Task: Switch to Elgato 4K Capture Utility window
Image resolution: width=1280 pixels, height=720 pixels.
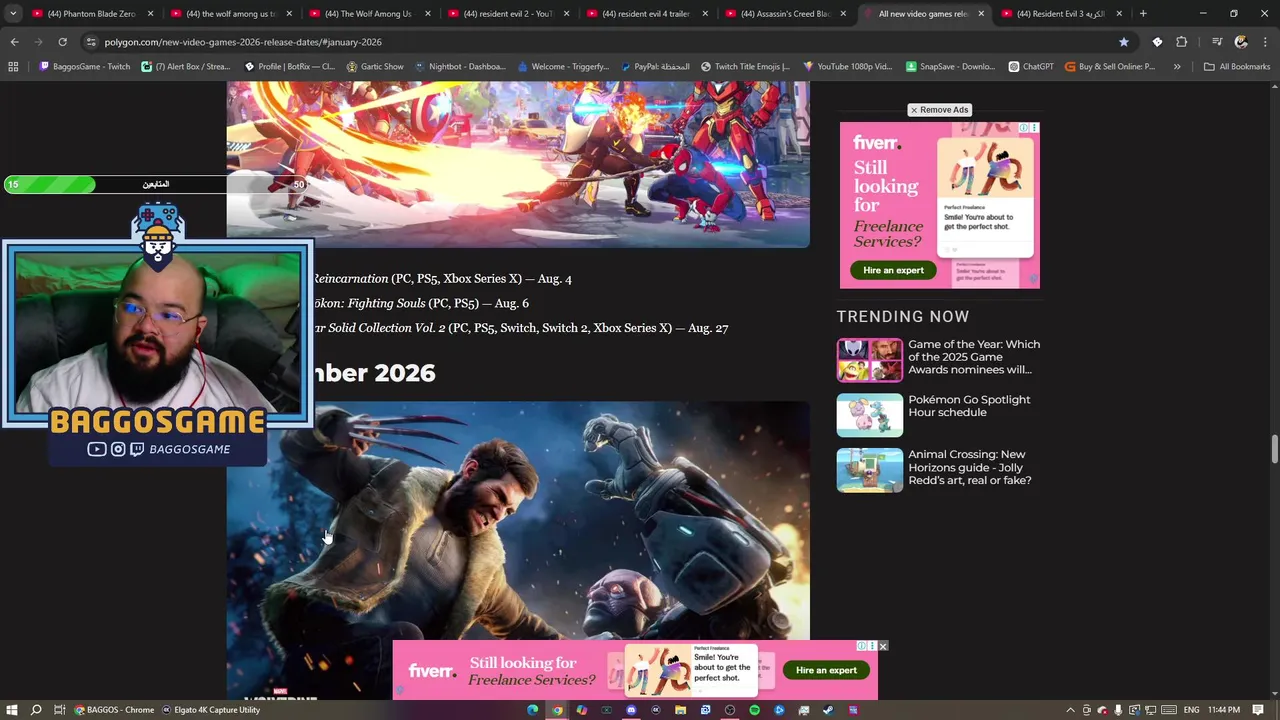Action: [x=211, y=710]
